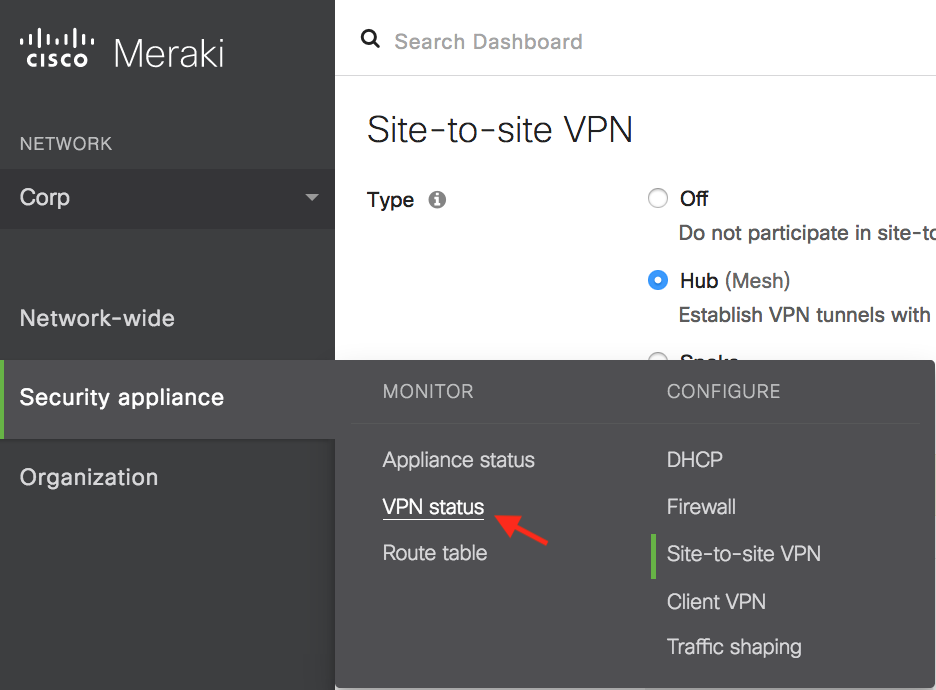Select the Hub (Mesh) VPN type
Screen dimensions: 936x690
[658, 281]
